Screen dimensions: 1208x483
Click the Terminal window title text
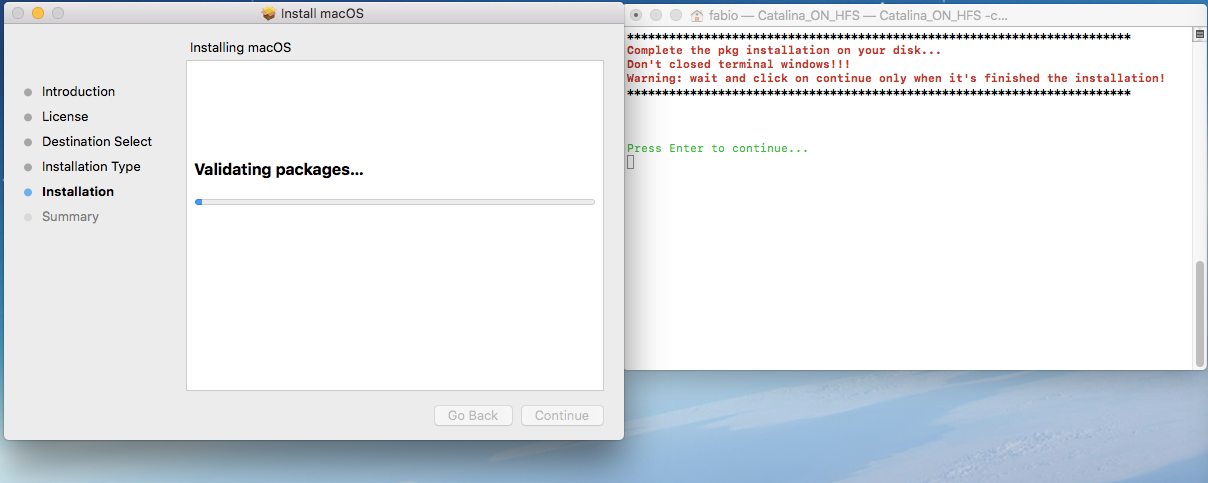click(858, 16)
